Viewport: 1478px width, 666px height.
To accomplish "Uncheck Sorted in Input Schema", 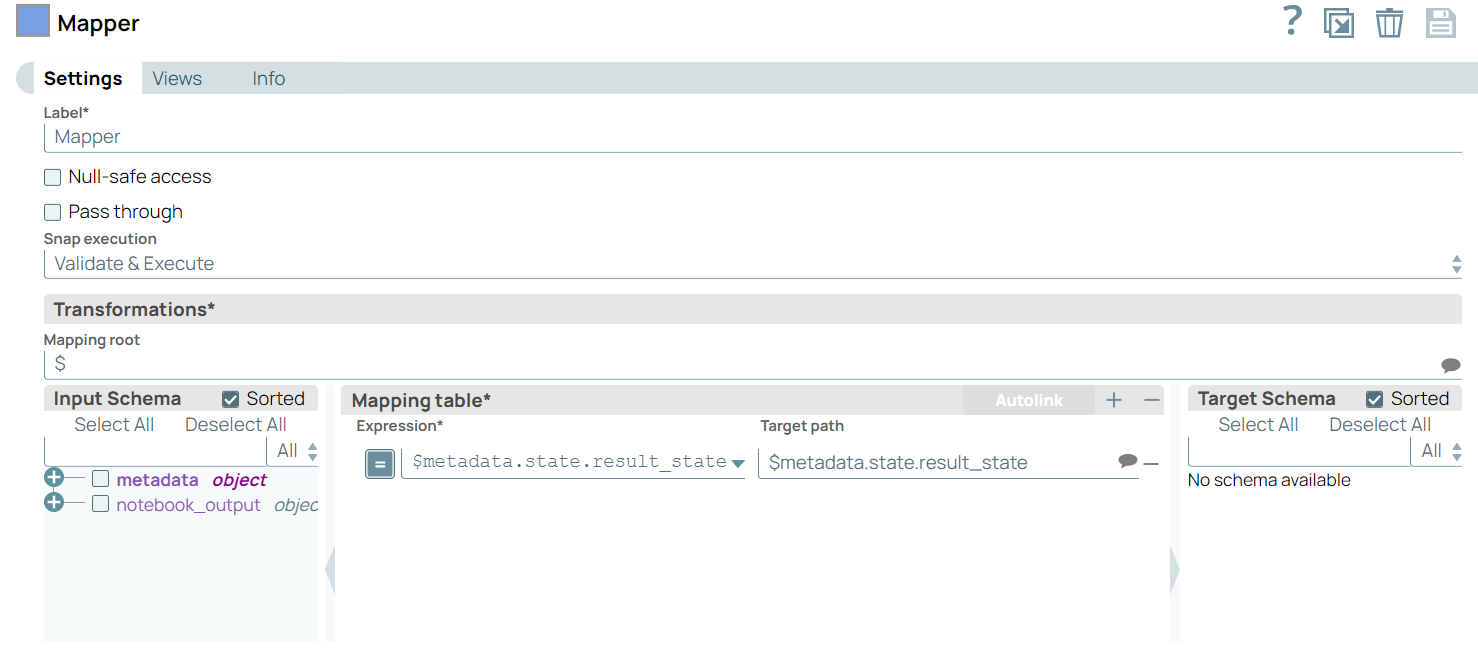I will [x=231, y=399].
